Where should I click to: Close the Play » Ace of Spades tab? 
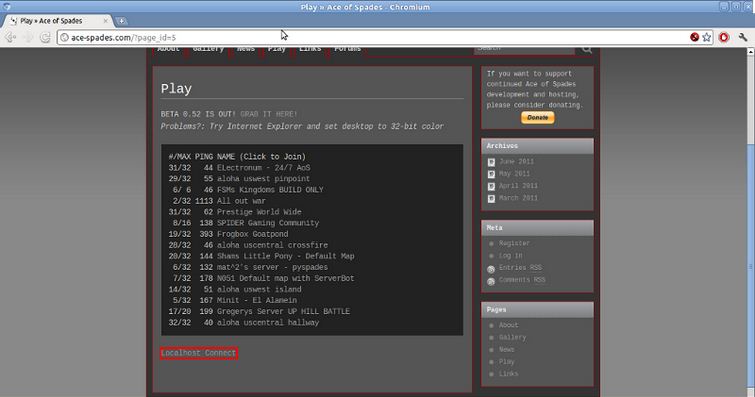[105, 21]
